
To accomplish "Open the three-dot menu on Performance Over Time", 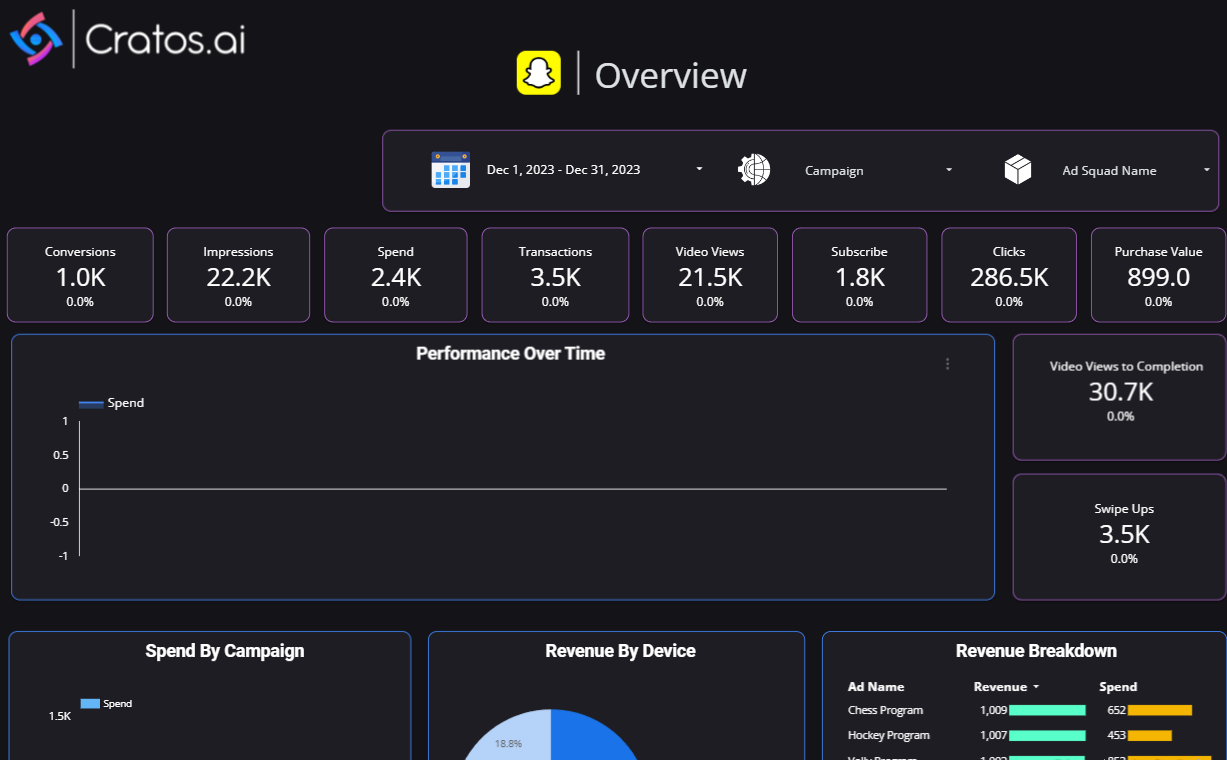I will pyautogui.click(x=948, y=364).
